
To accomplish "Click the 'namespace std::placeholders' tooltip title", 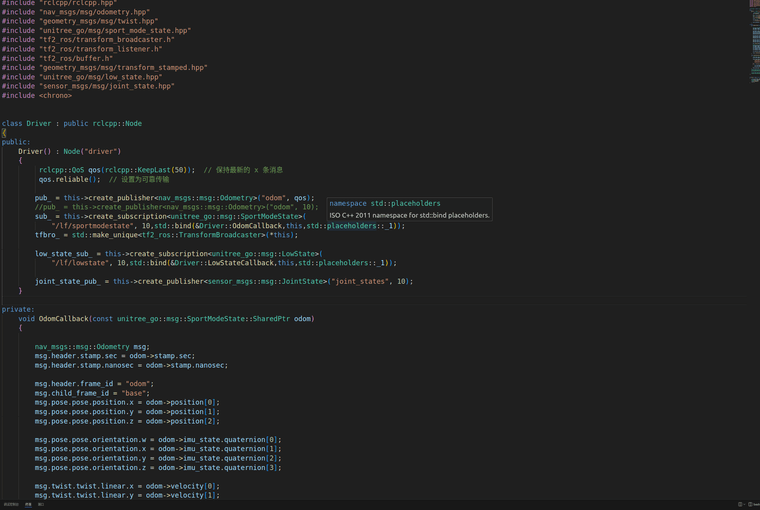I will [385, 204].
